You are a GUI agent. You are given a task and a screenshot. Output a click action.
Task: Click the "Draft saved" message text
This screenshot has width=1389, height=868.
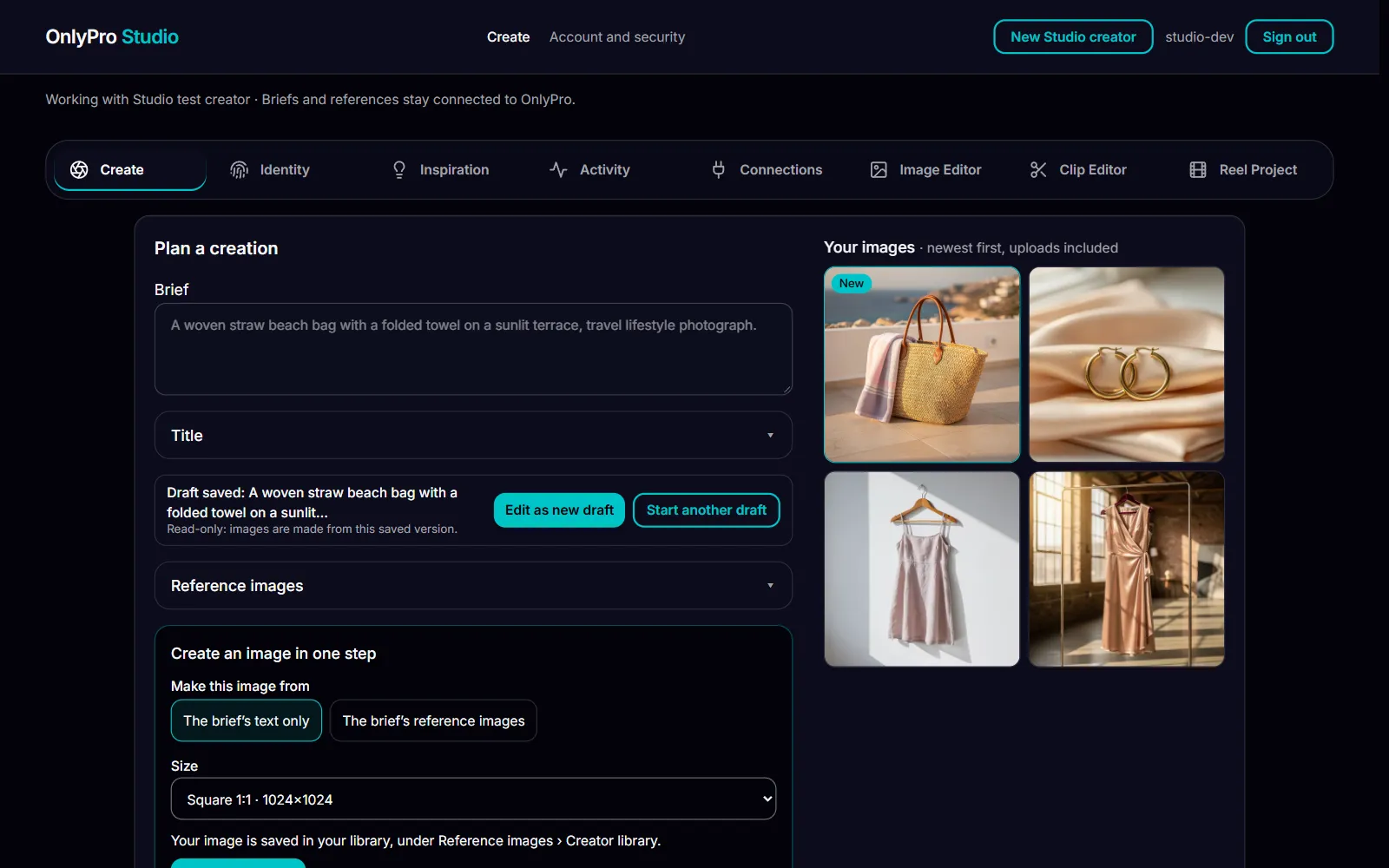pyautogui.click(x=313, y=503)
